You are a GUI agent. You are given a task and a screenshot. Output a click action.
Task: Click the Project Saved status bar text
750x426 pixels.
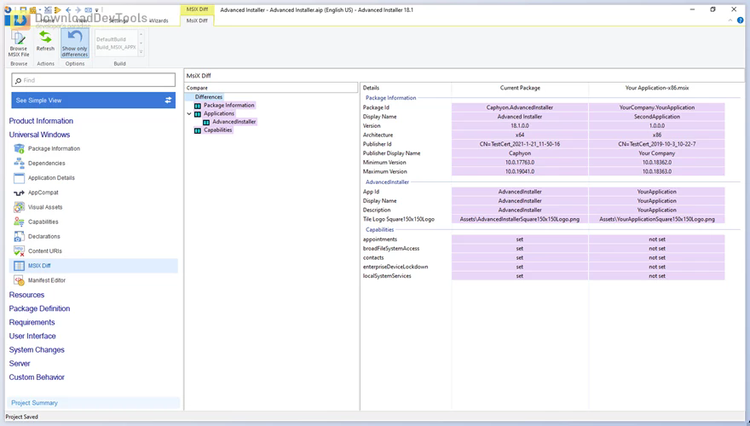click(22, 417)
